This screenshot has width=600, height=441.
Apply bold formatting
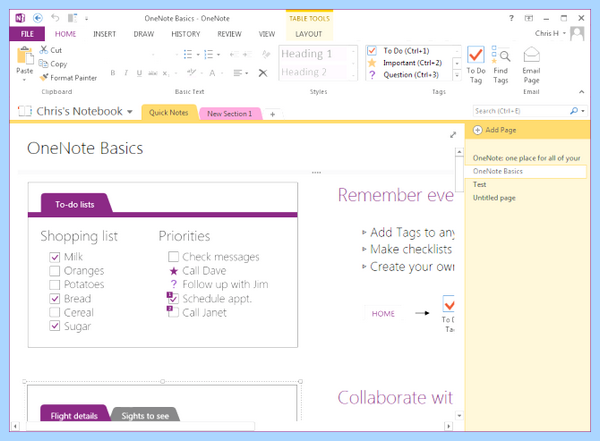(112, 73)
